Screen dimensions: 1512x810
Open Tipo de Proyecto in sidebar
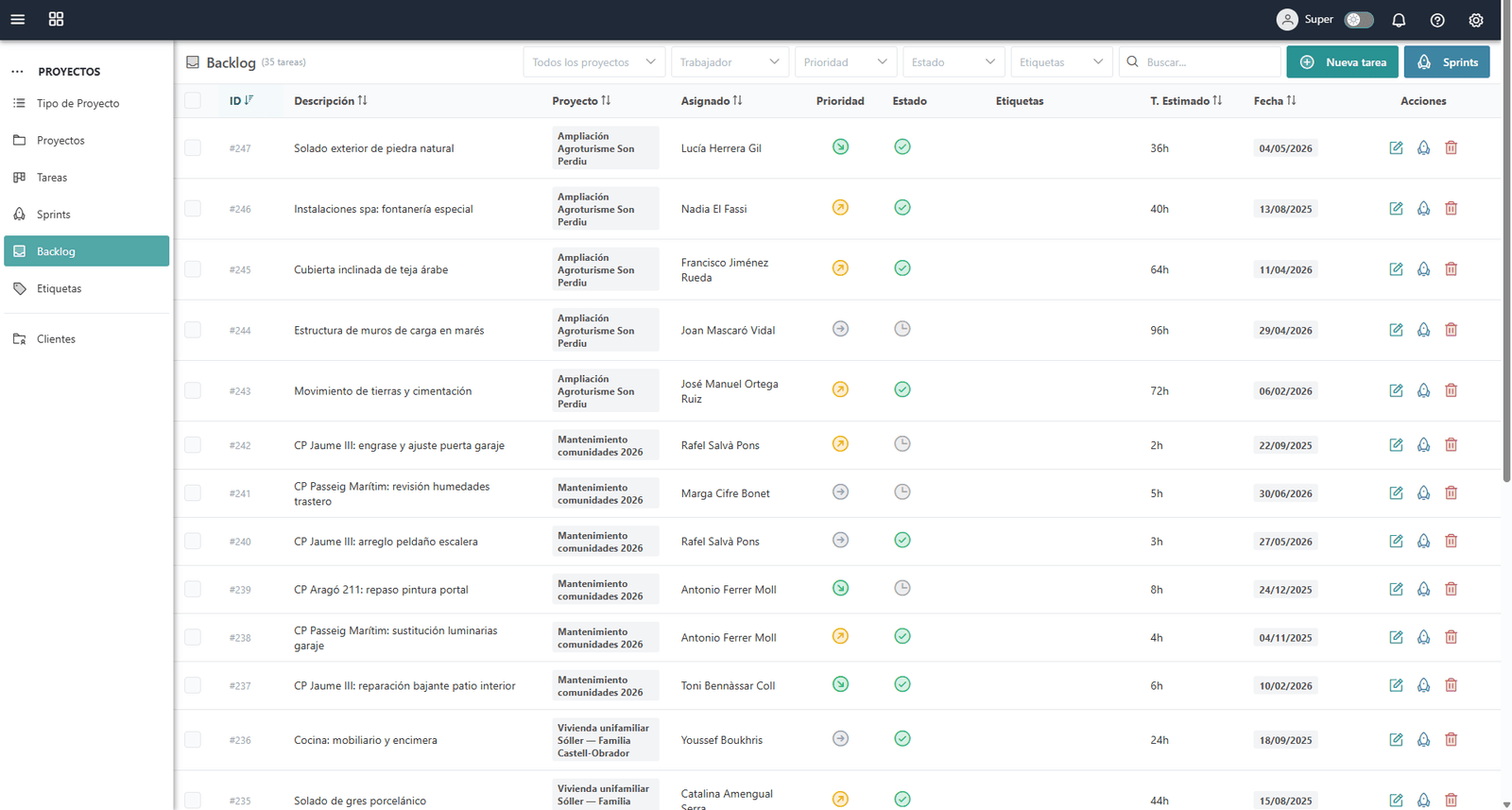87,103
